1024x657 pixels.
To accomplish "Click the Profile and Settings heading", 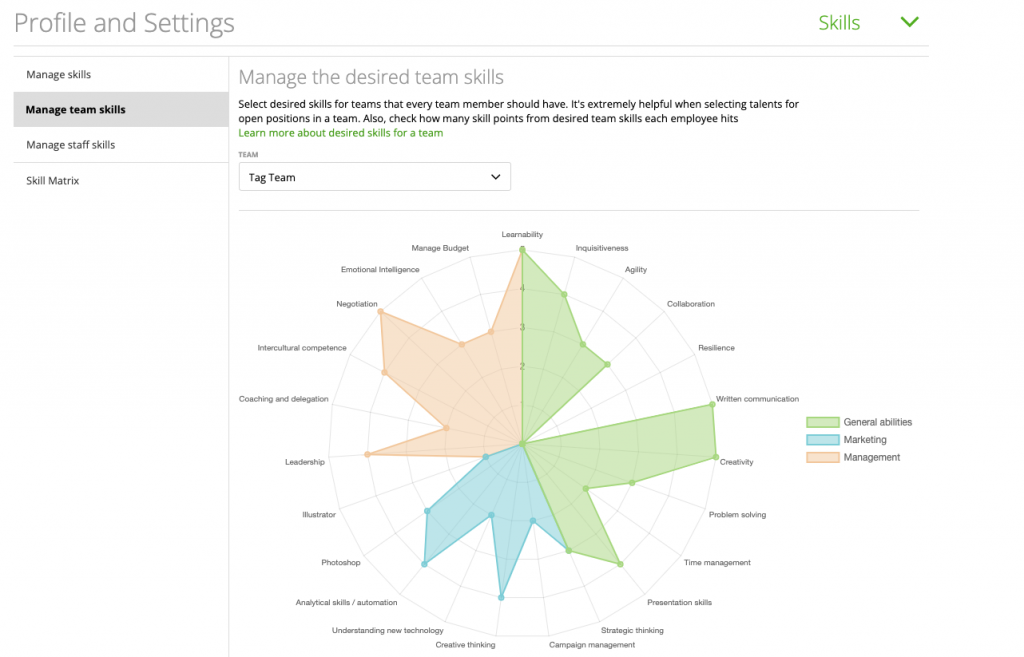I will (x=124, y=22).
